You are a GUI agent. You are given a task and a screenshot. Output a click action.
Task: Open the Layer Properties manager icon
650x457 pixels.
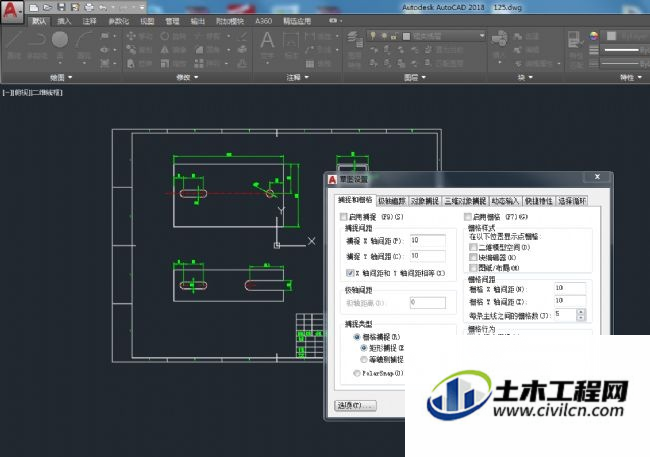click(355, 45)
